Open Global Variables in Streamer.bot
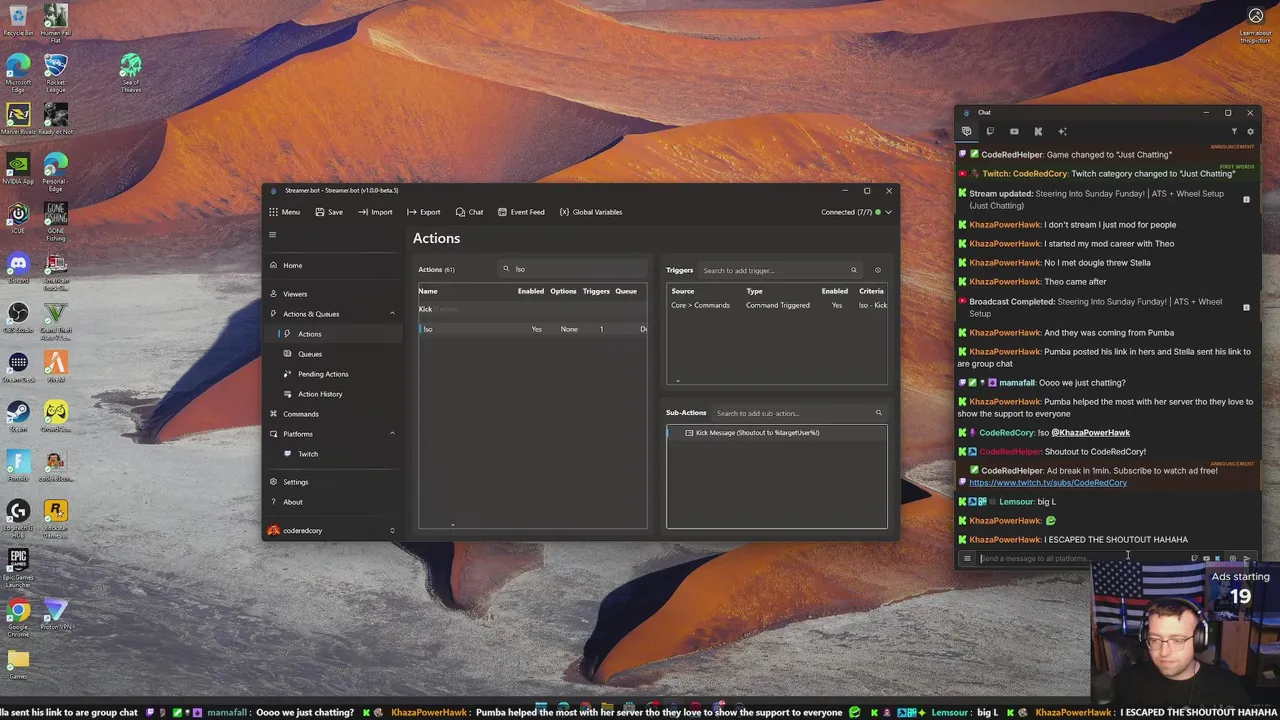Viewport: 1280px width, 720px height. [x=590, y=212]
